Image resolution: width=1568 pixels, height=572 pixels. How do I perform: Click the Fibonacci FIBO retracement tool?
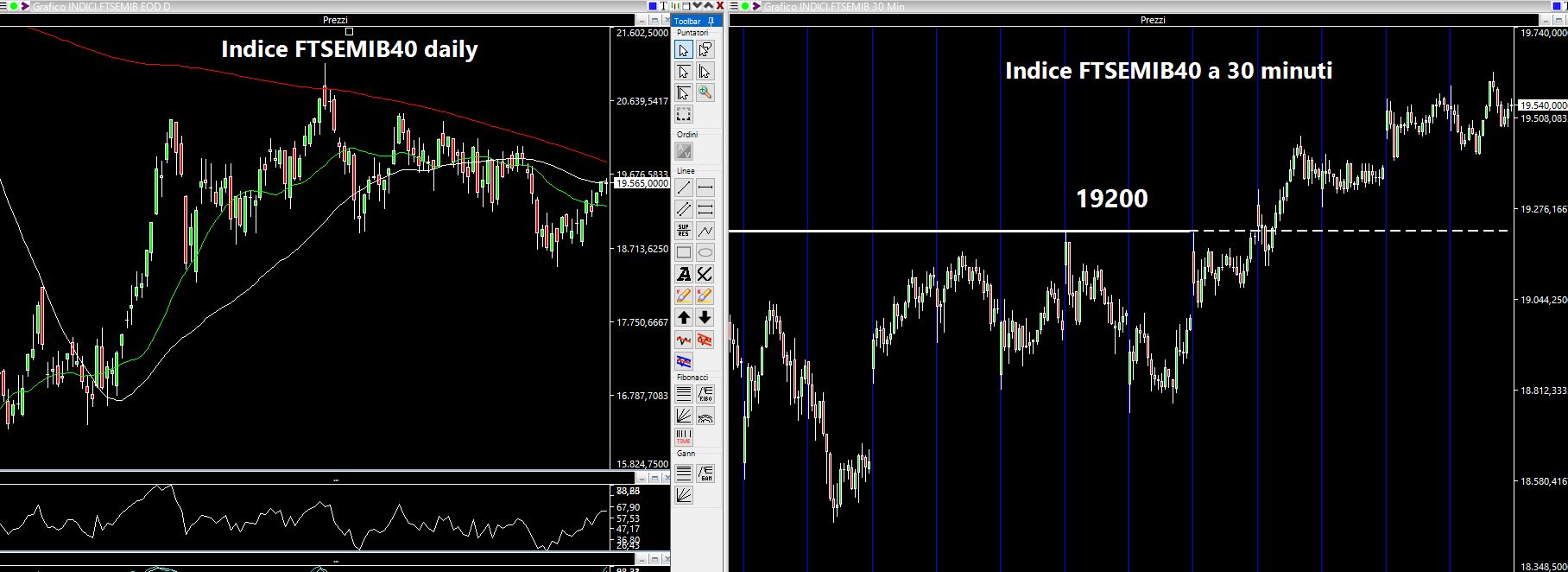tap(705, 394)
